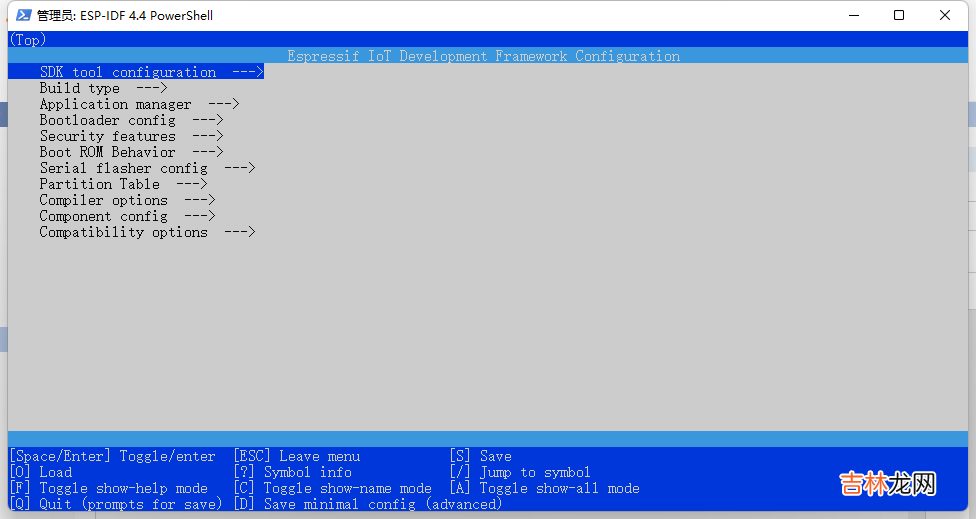Viewport: 976px width, 519px height.
Task: Expand Security features entry
Action: tap(108, 136)
